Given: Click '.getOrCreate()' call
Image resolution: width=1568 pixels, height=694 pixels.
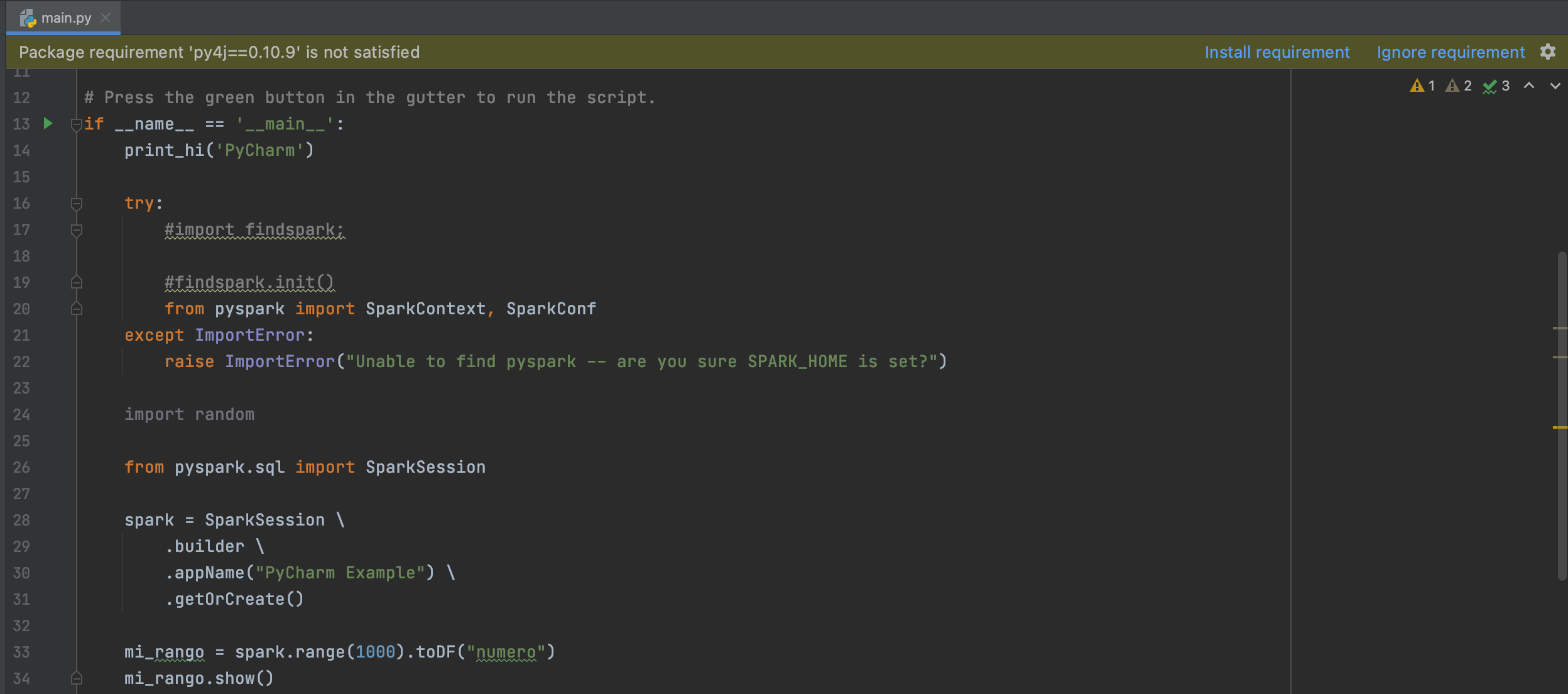Looking at the screenshot, I should tap(234, 599).
